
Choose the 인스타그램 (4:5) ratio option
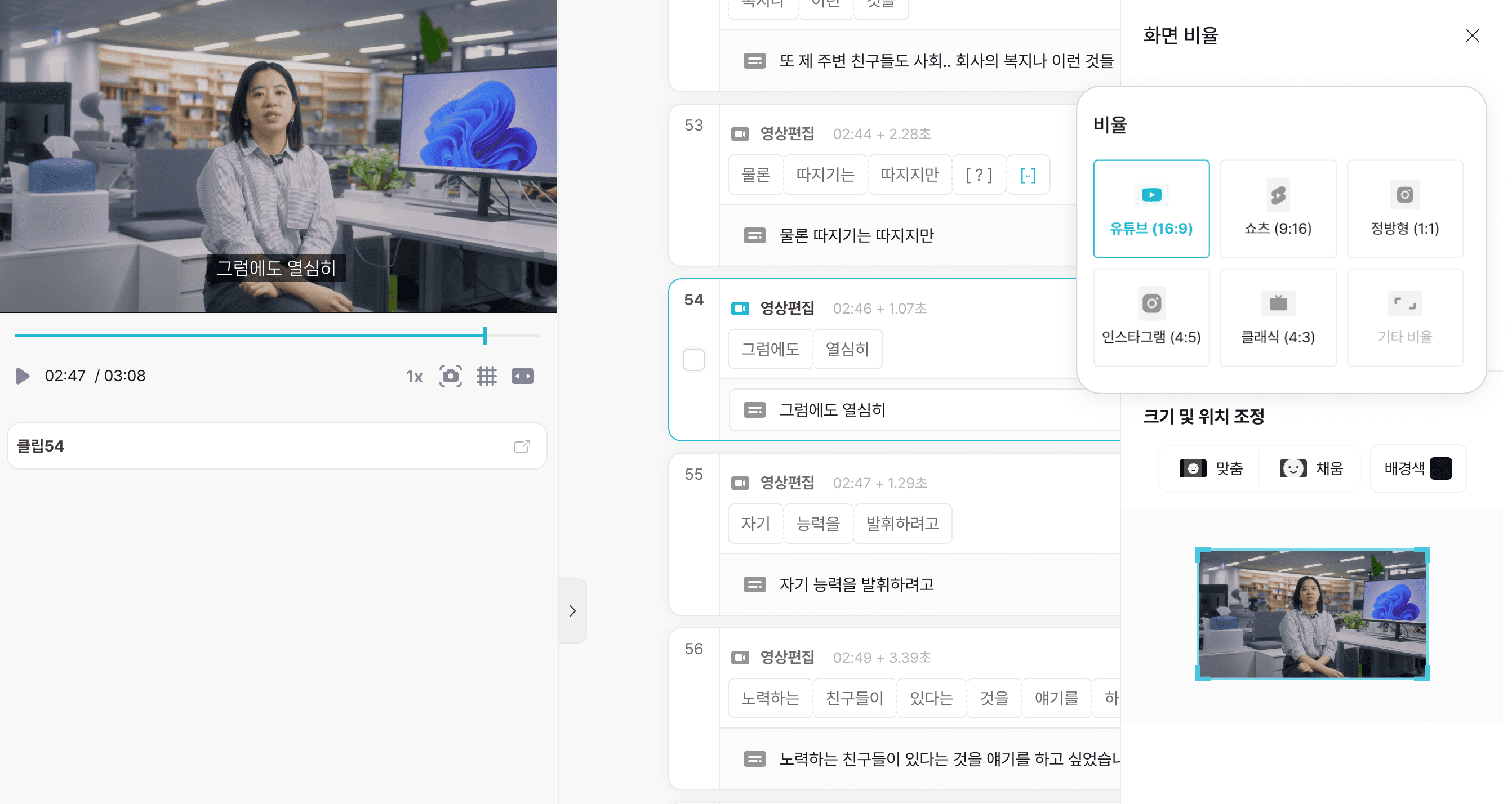1151,317
